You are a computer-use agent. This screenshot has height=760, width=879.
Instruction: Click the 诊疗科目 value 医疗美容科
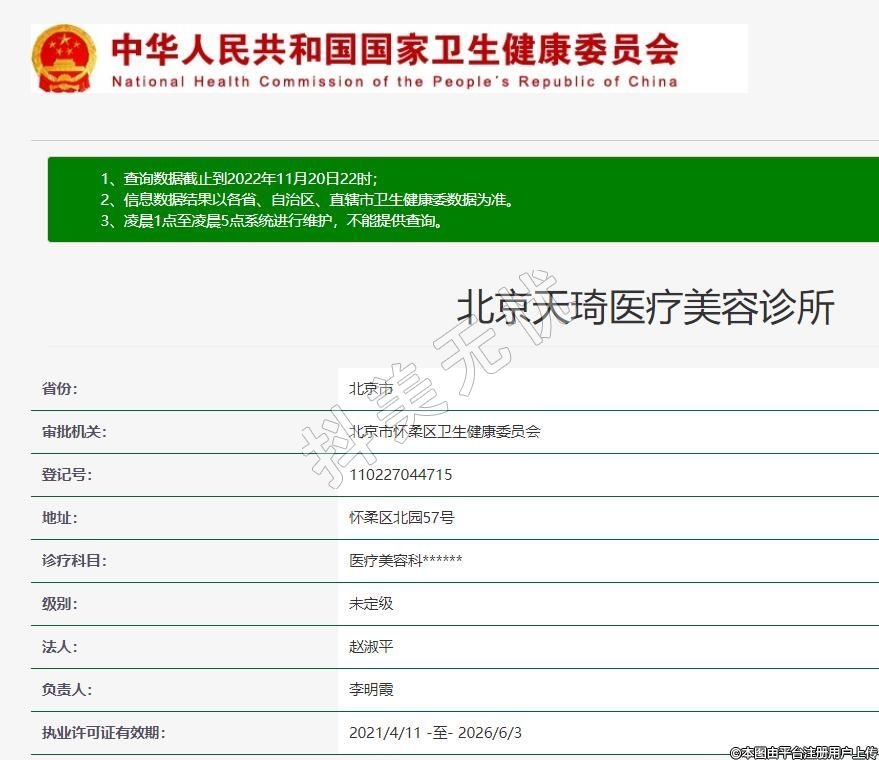(x=405, y=561)
